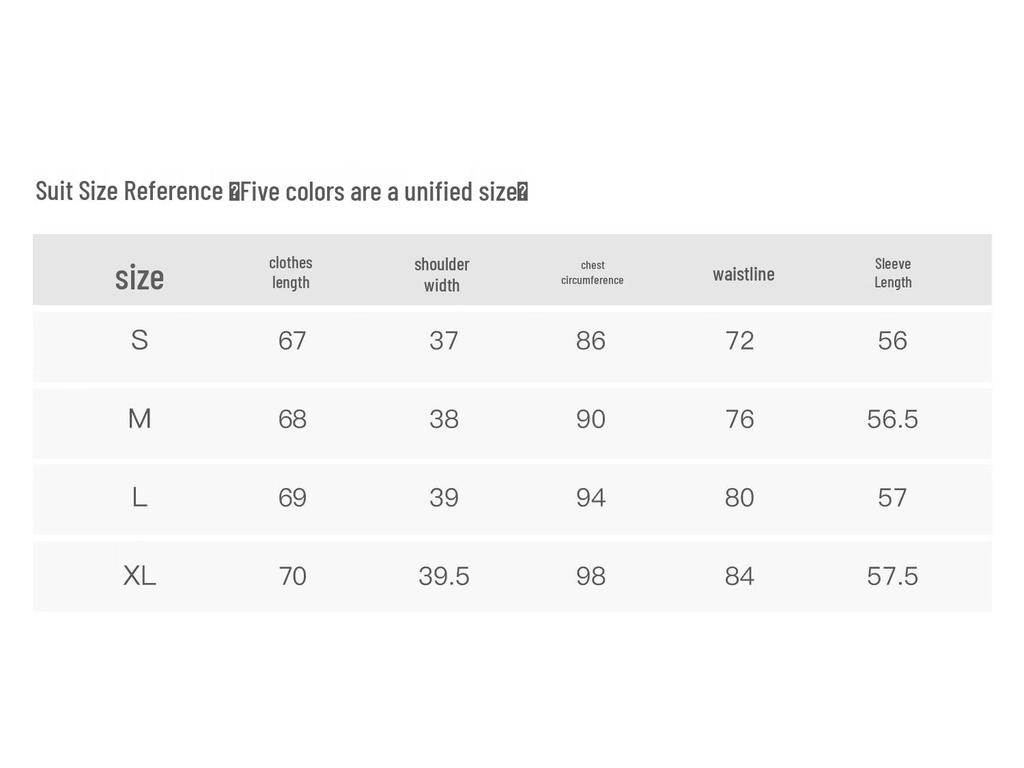Select chest circumference value 90
Image resolution: width=1024 pixels, height=768 pixels.
pyautogui.click(x=590, y=419)
